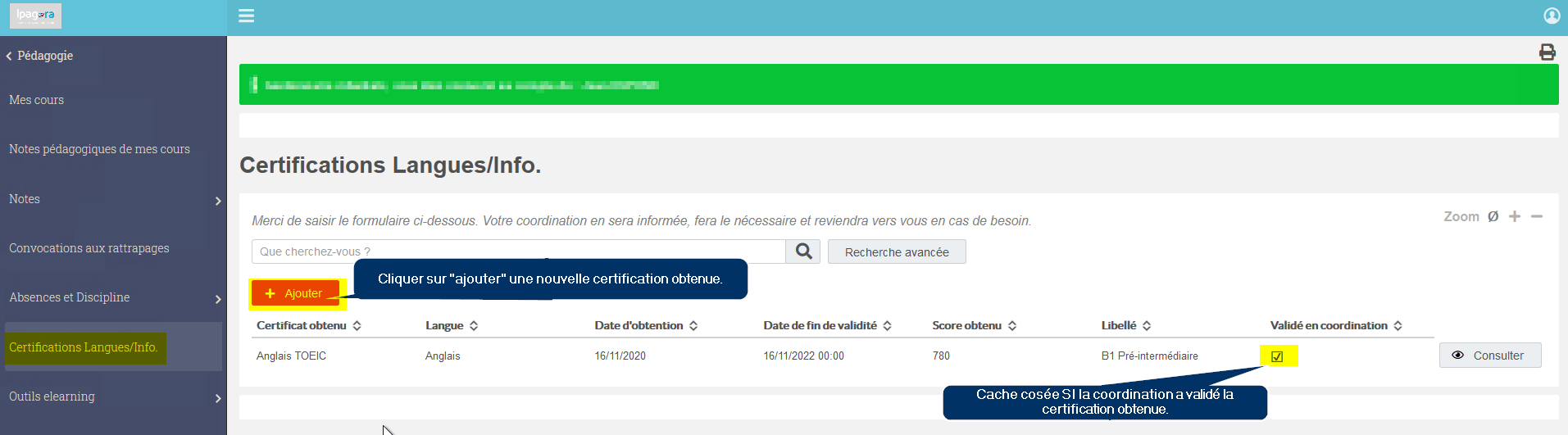Image resolution: width=1568 pixels, height=435 pixels.
Task: Click the Zoom label
Action: 1461,216
